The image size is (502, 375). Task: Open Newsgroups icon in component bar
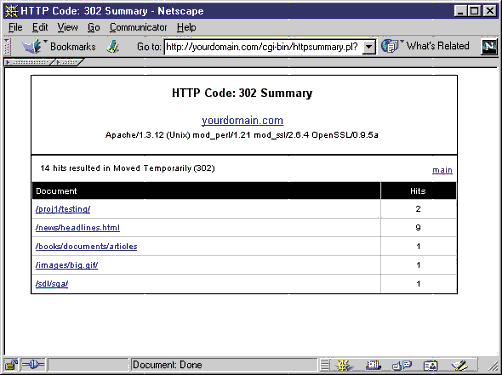click(402, 365)
